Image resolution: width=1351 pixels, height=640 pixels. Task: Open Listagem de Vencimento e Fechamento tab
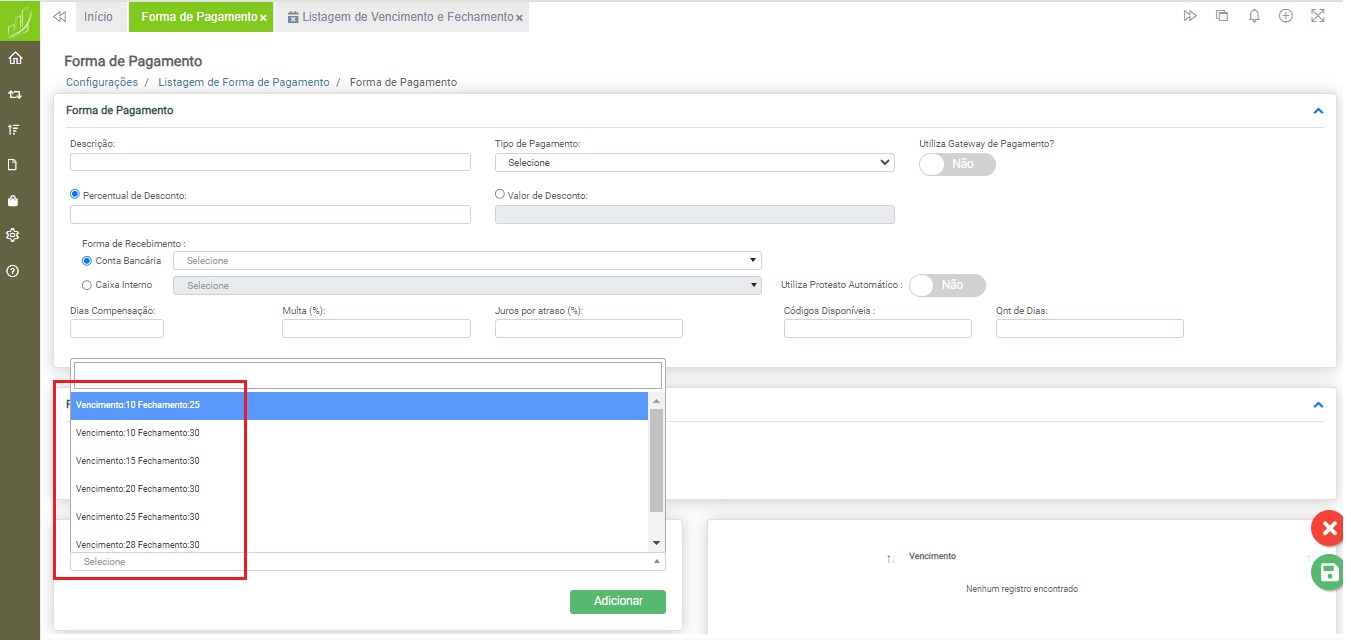399,18
